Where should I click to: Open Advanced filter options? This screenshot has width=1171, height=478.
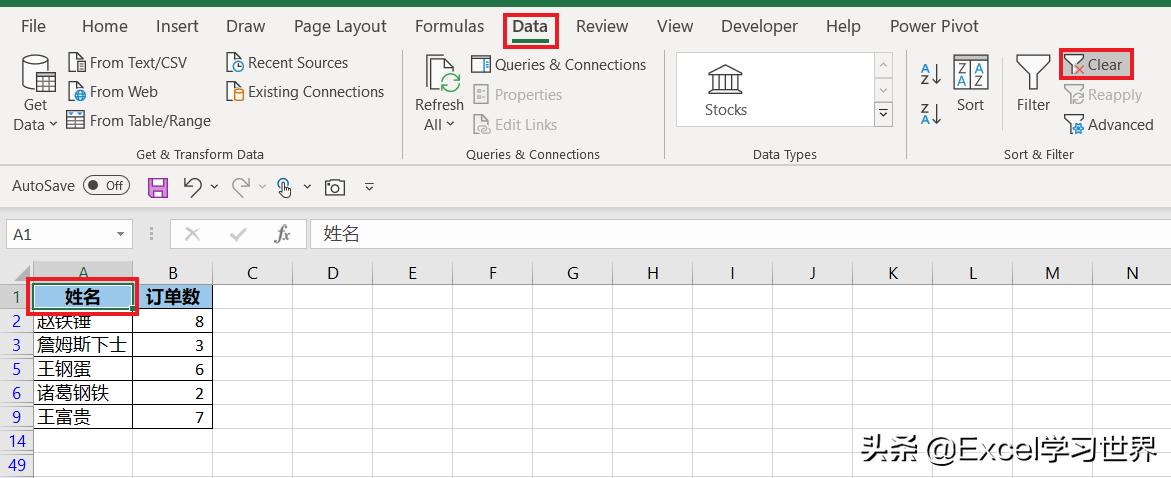[1109, 125]
